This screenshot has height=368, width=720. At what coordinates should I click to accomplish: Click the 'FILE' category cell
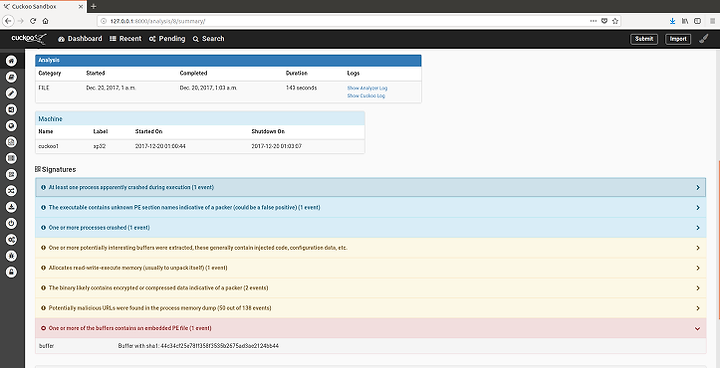point(44,88)
